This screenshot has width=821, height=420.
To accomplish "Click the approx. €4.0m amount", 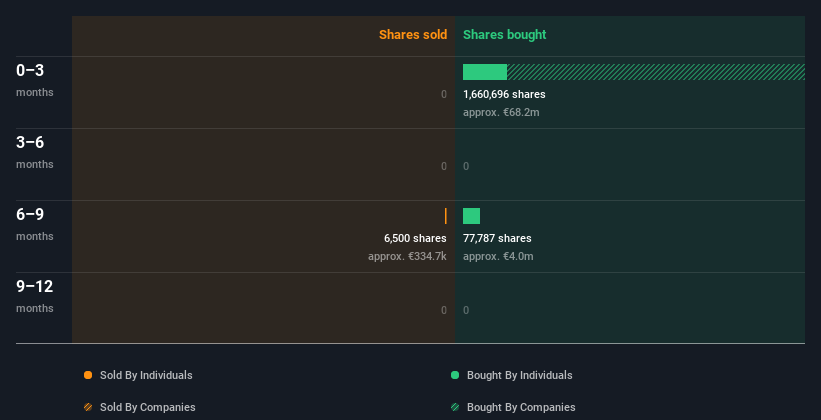I will click(x=498, y=257).
